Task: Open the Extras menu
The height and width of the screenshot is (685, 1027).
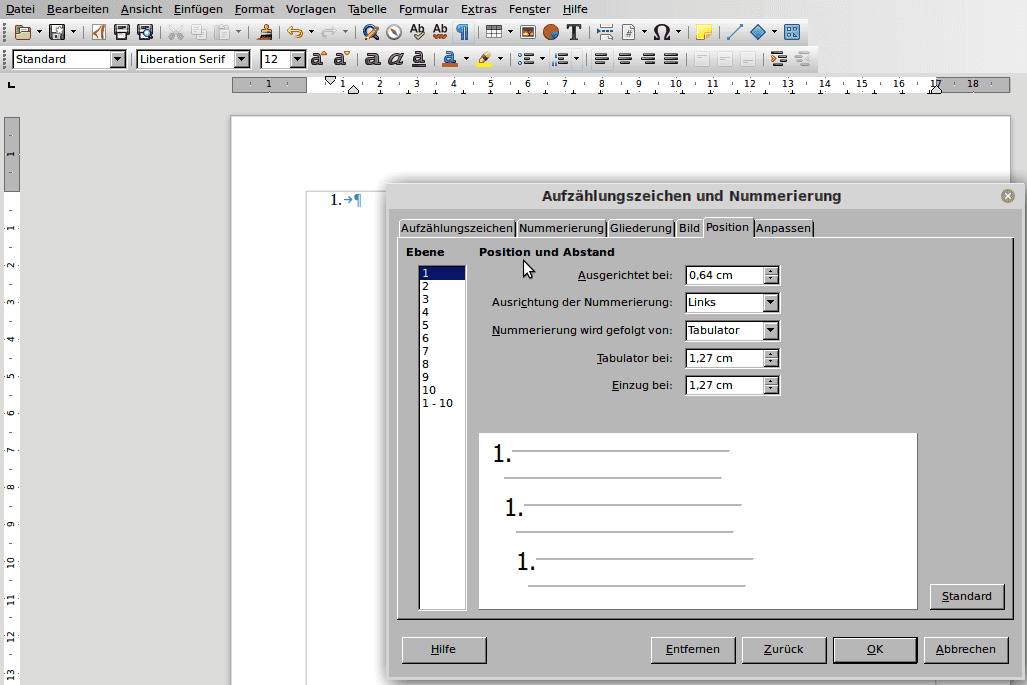Action: click(x=478, y=9)
